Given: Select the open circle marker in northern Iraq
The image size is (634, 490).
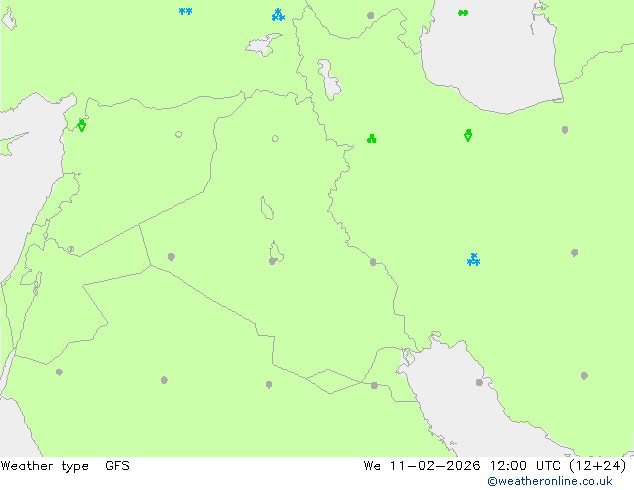Looking at the screenshot, I should point(275,139).
